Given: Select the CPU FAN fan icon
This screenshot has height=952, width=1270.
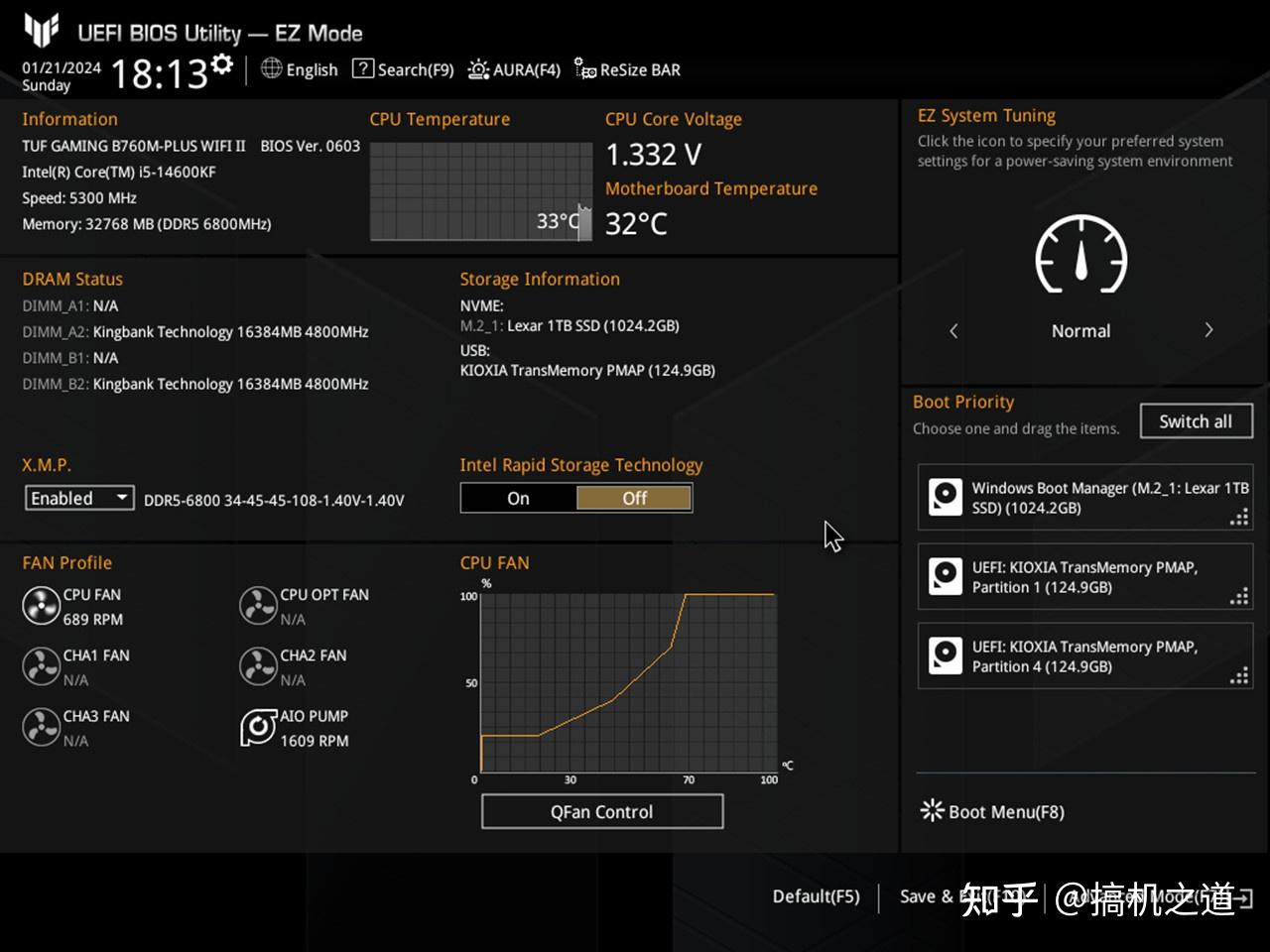Looking at the screenshot, I should click(x=41, y=606).
